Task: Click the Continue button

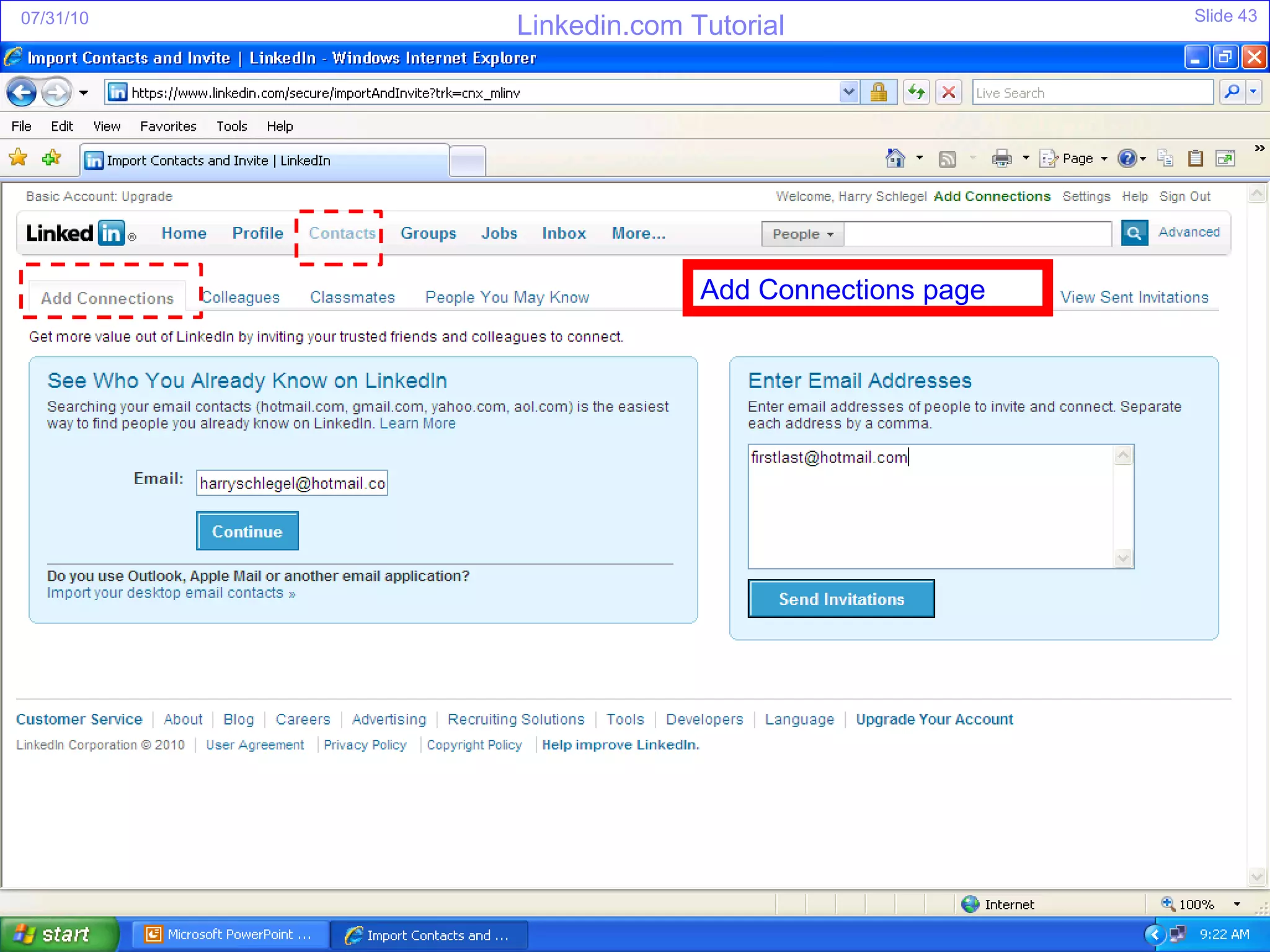Action: (247, 531)
